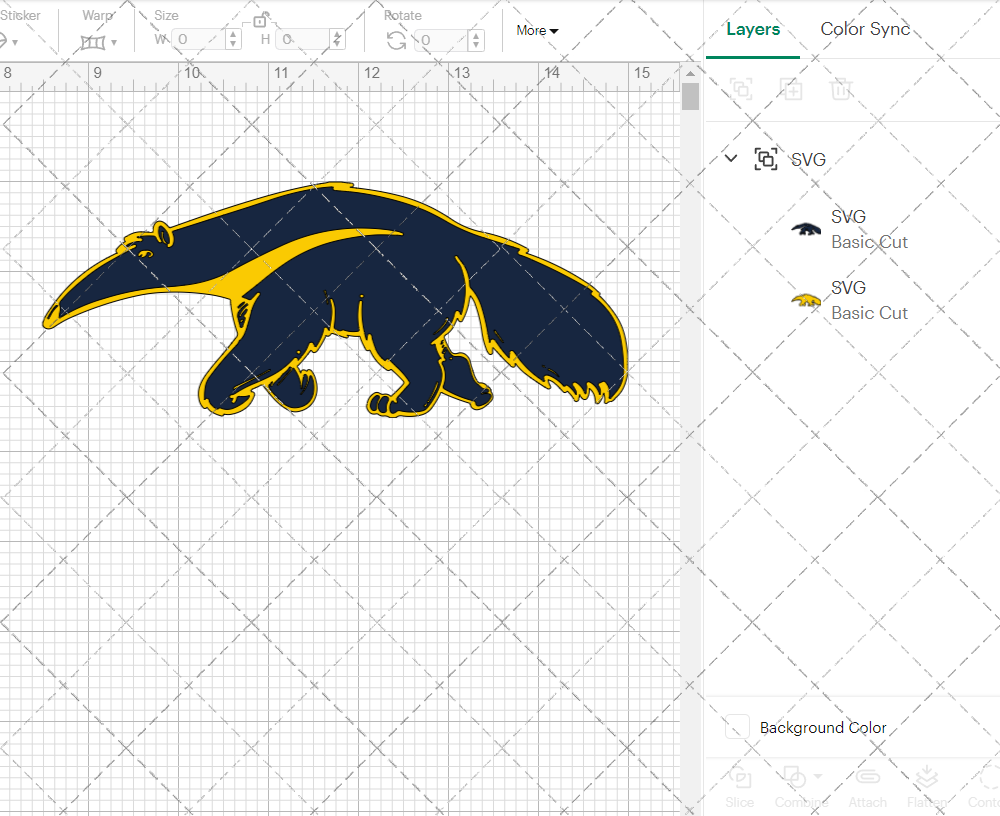The image size is (1000, 816).
Task: Click the group layers icon
Action: (741, 89)
